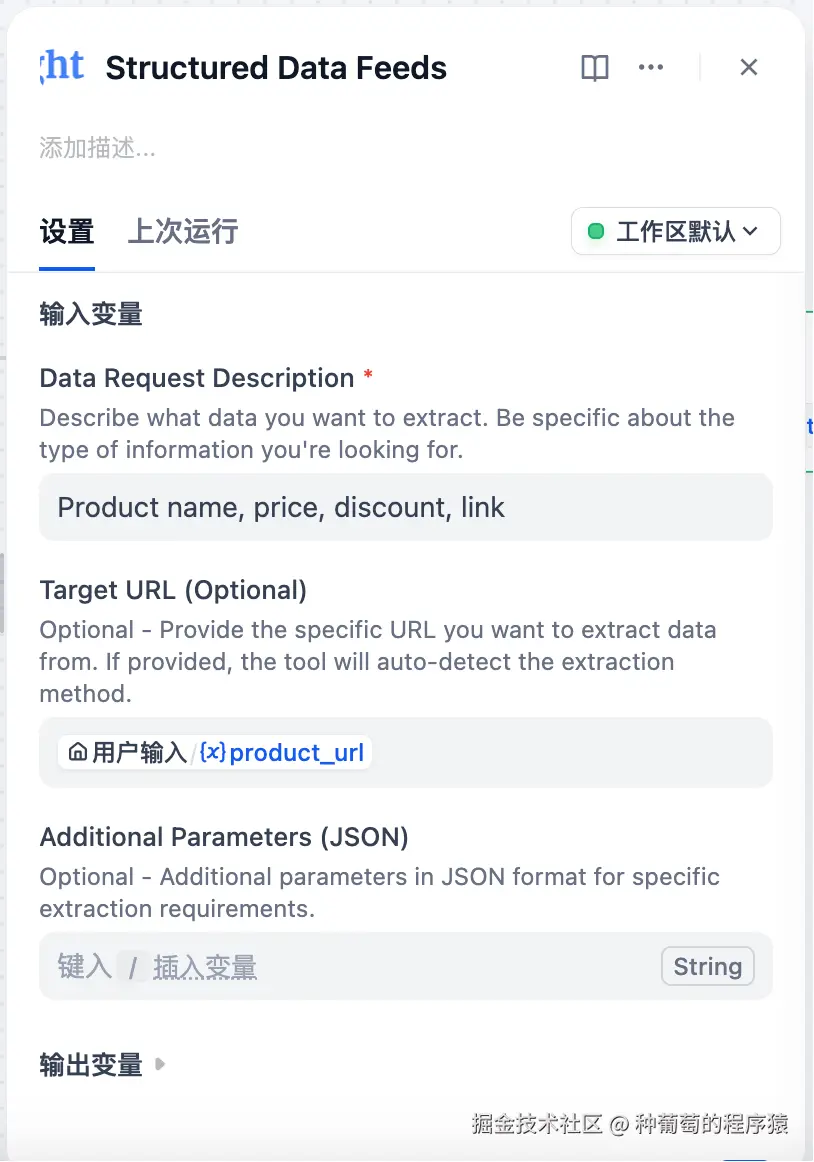Switch to the 设置 tab

point(67,232)
